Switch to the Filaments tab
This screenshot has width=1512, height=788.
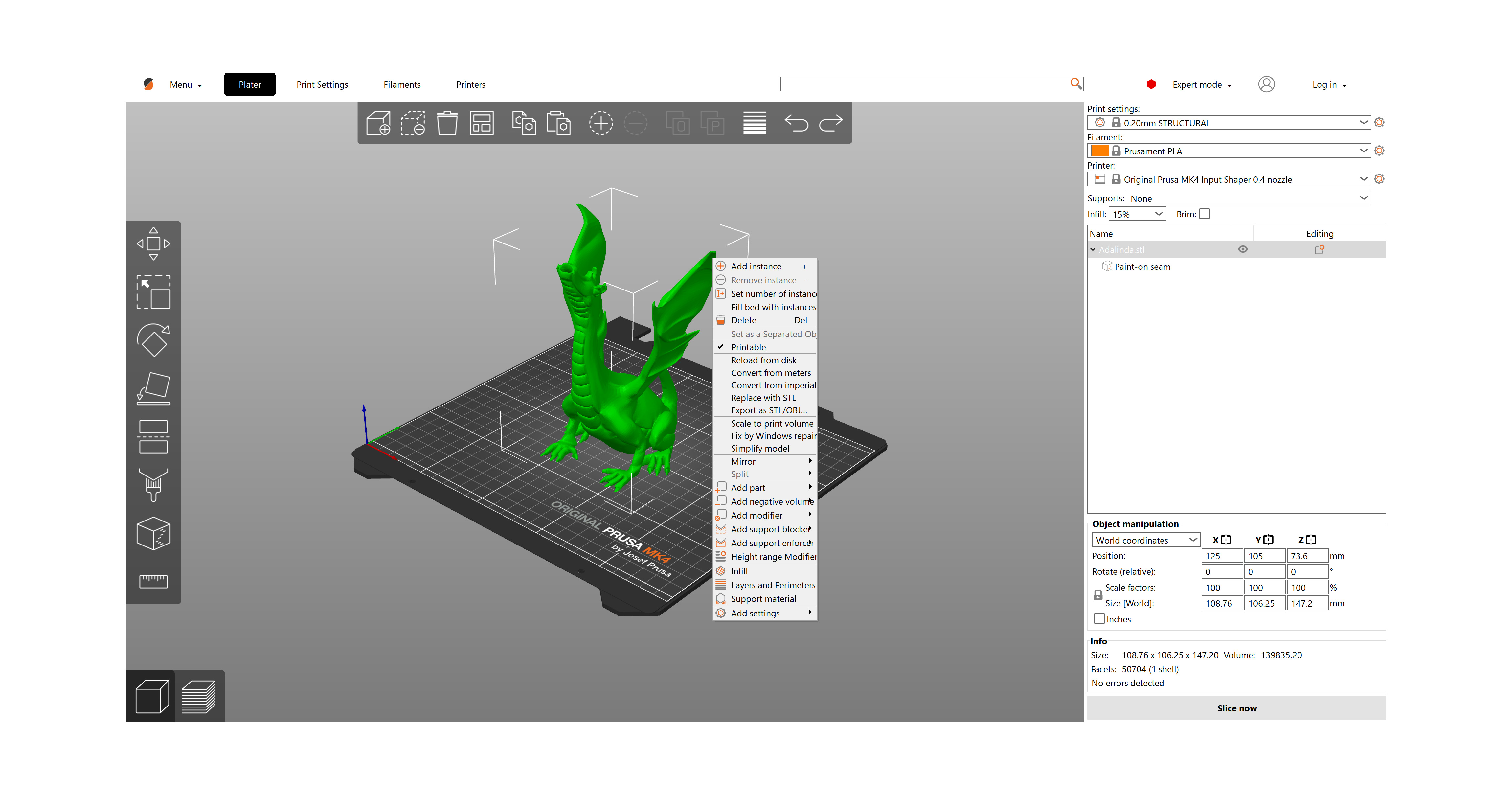tap(402, 84)
